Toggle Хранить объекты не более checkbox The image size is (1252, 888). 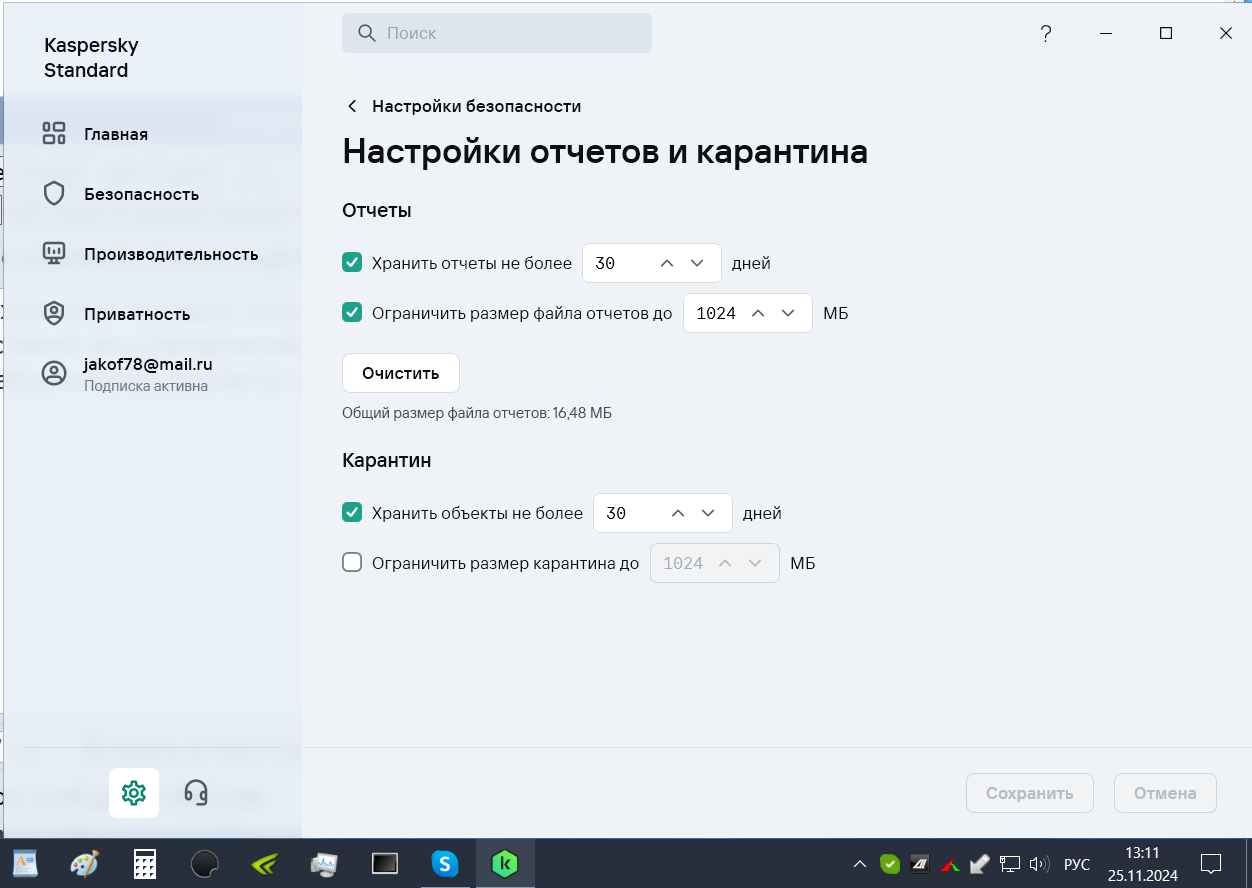click(352, 513)
